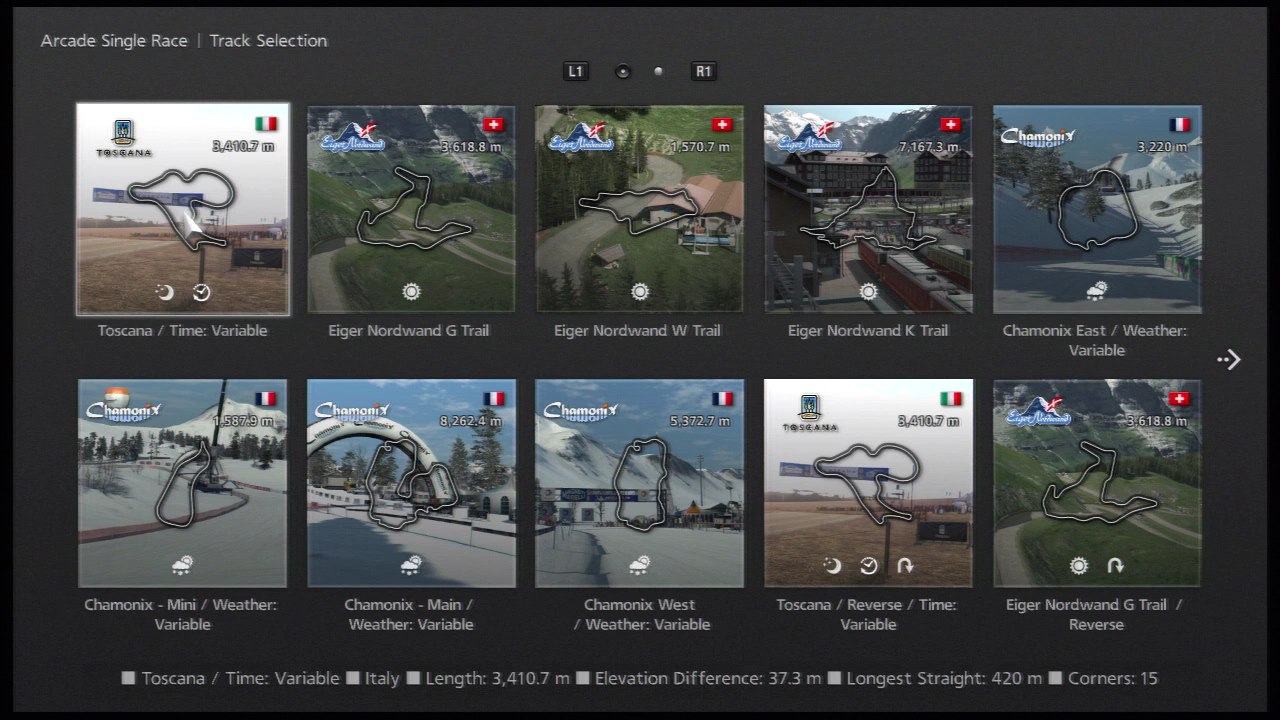The image size is (1280, 720).
Task: Click the French flag on Chamonix - Main card
Action: [x=494, y=399]
